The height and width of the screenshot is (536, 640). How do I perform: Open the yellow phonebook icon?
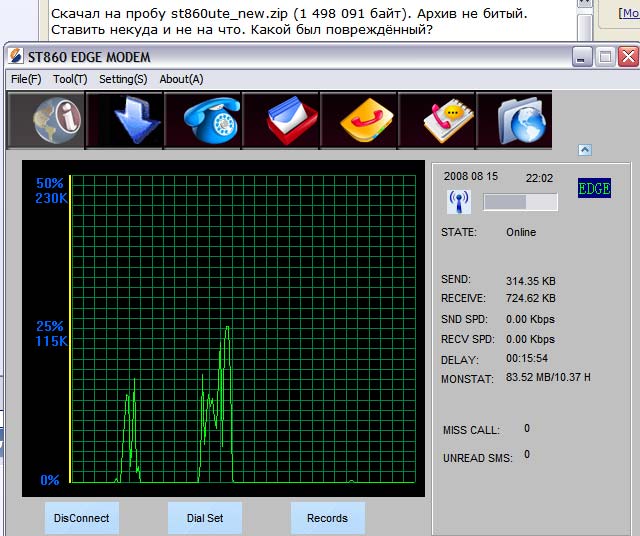pos(359,120)
